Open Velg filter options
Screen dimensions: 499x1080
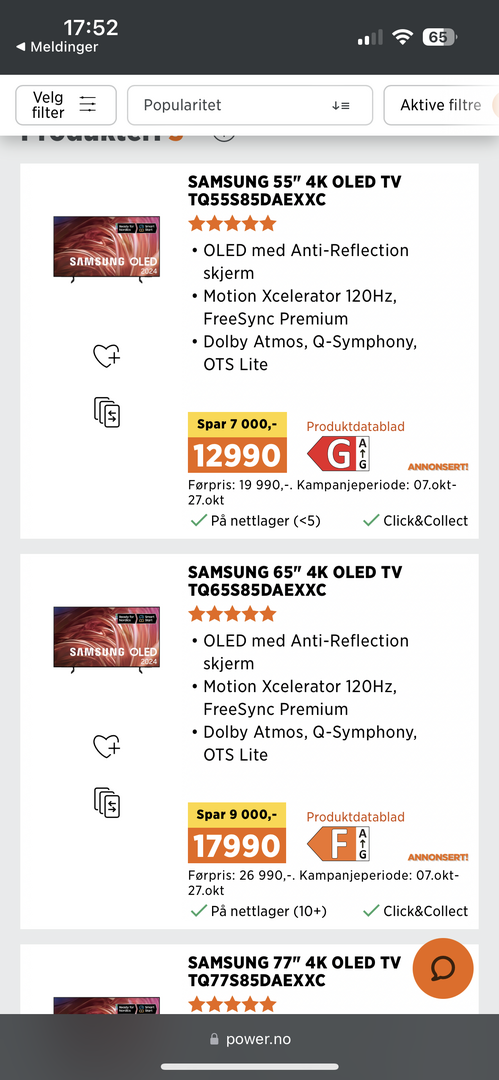coord(66,105)
